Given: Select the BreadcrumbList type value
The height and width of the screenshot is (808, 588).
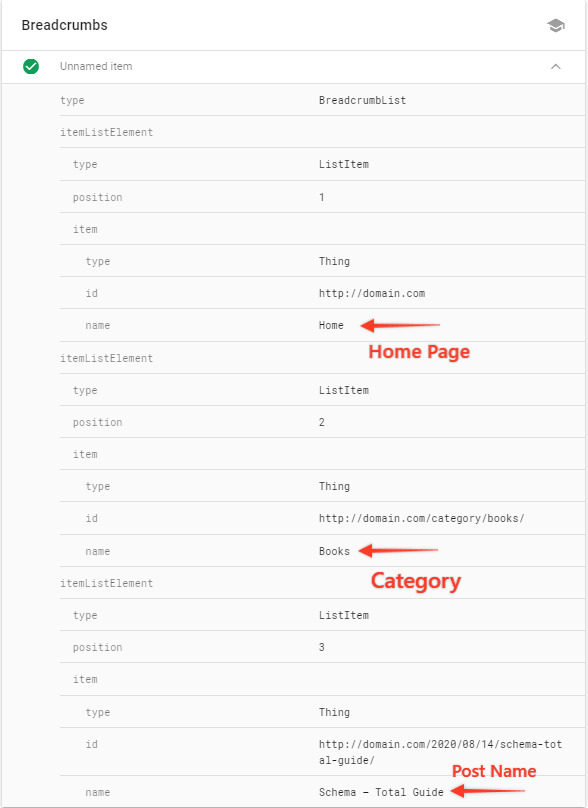Looking at the screenshot, I should point(362,100).
